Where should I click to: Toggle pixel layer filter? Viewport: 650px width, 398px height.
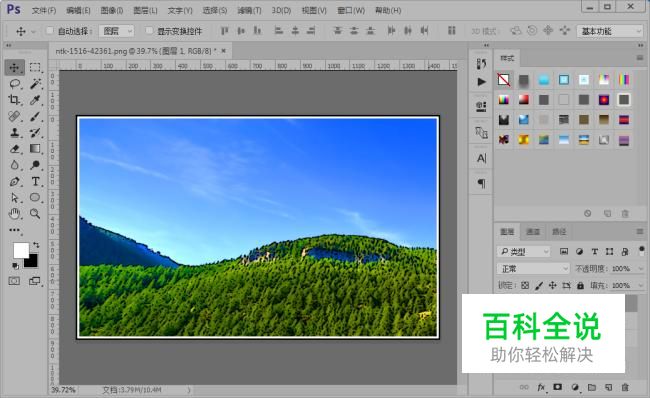click(x=564, y=252)
